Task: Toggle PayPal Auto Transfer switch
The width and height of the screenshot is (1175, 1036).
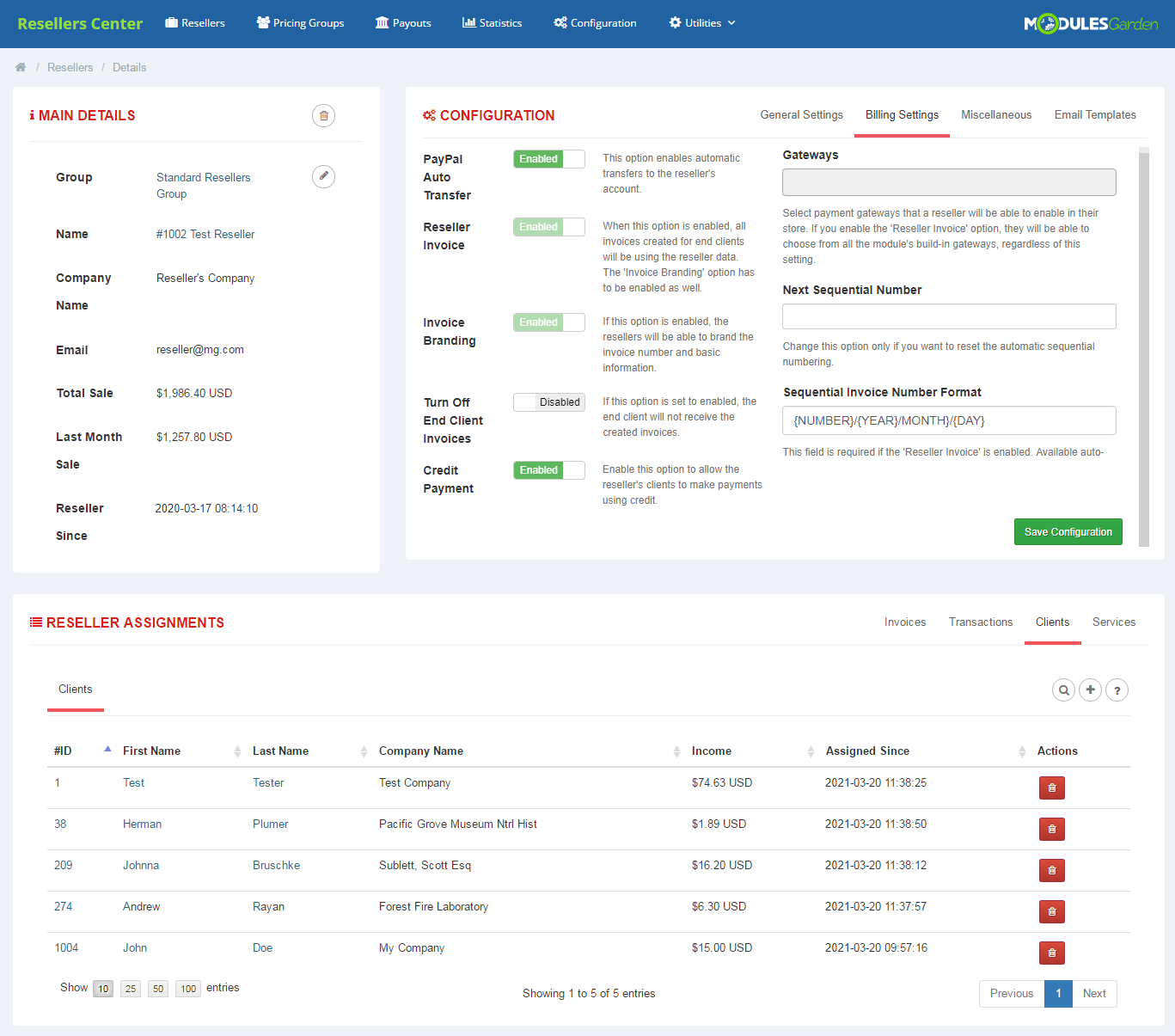Action: click(x=549, y=159)
